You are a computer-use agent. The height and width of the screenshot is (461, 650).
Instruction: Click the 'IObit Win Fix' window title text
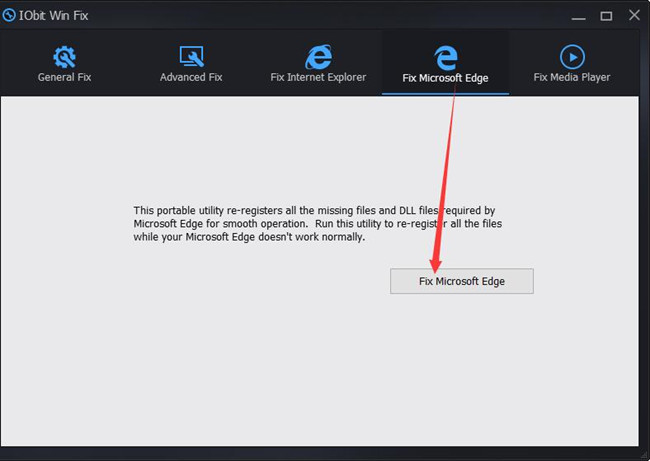pos(53,16)
